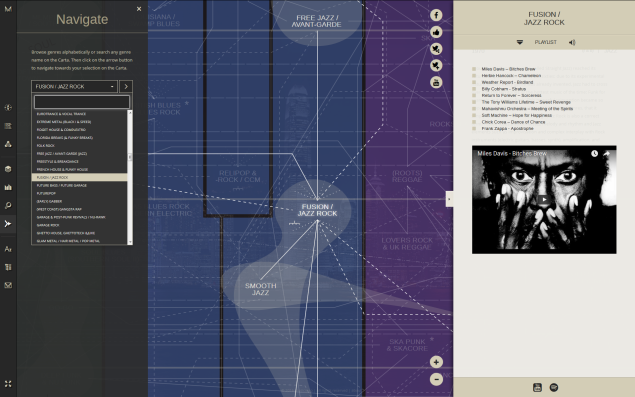Zoom out with the minus button

tap(436, 379)
